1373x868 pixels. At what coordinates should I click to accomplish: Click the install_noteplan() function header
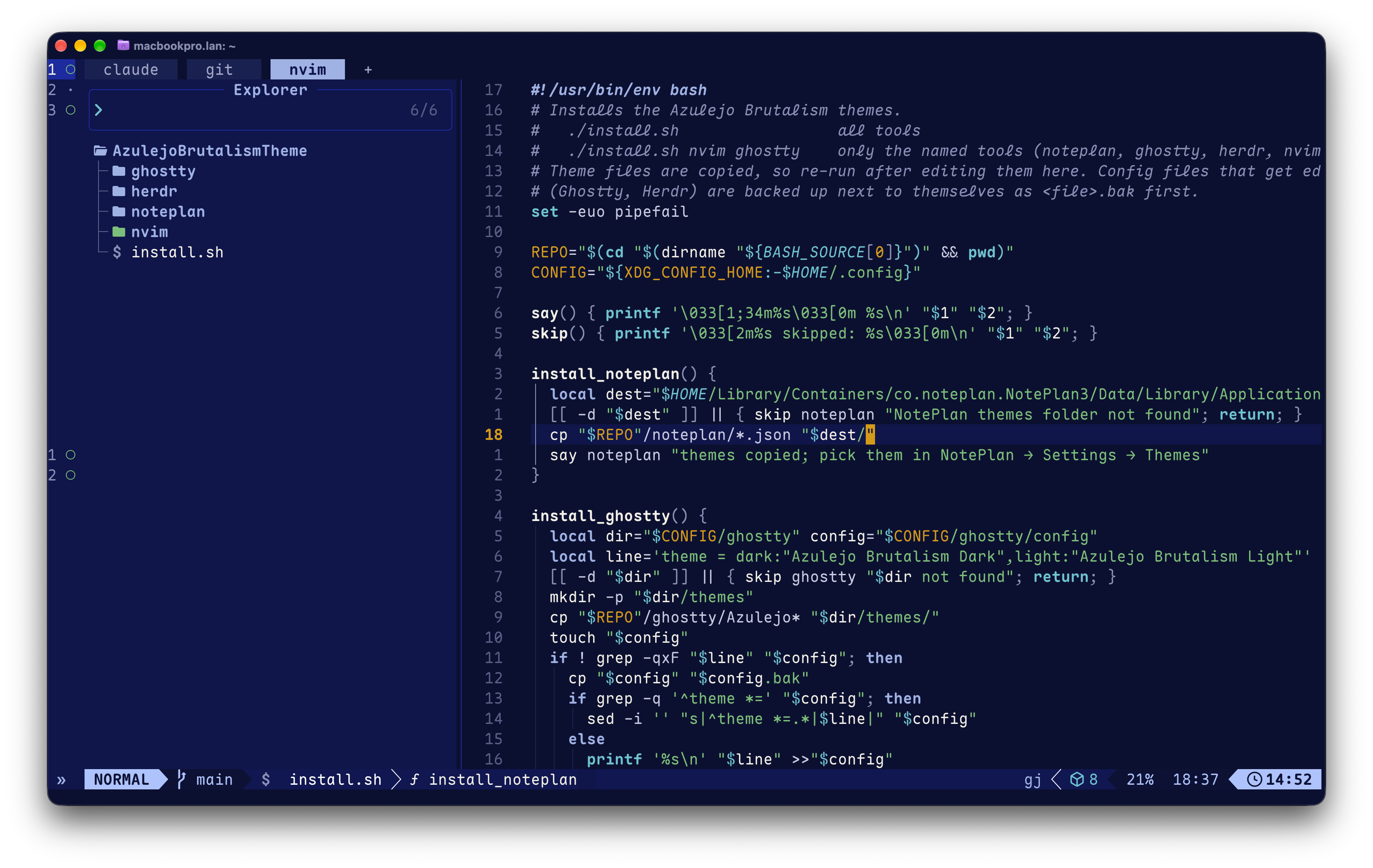coord(624,374)
